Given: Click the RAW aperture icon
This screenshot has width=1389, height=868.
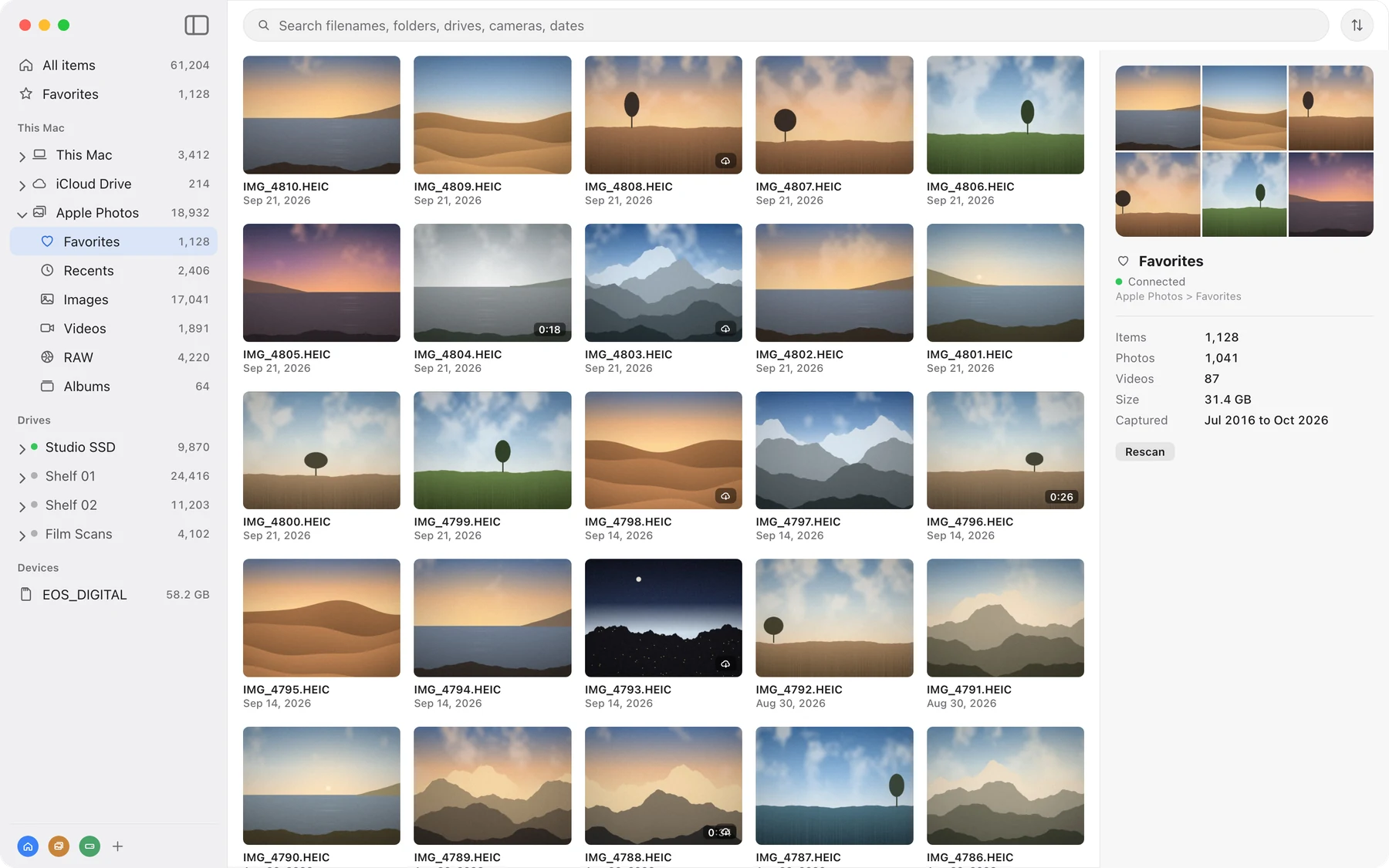Looking at the screenshot, I should (47, 357).
